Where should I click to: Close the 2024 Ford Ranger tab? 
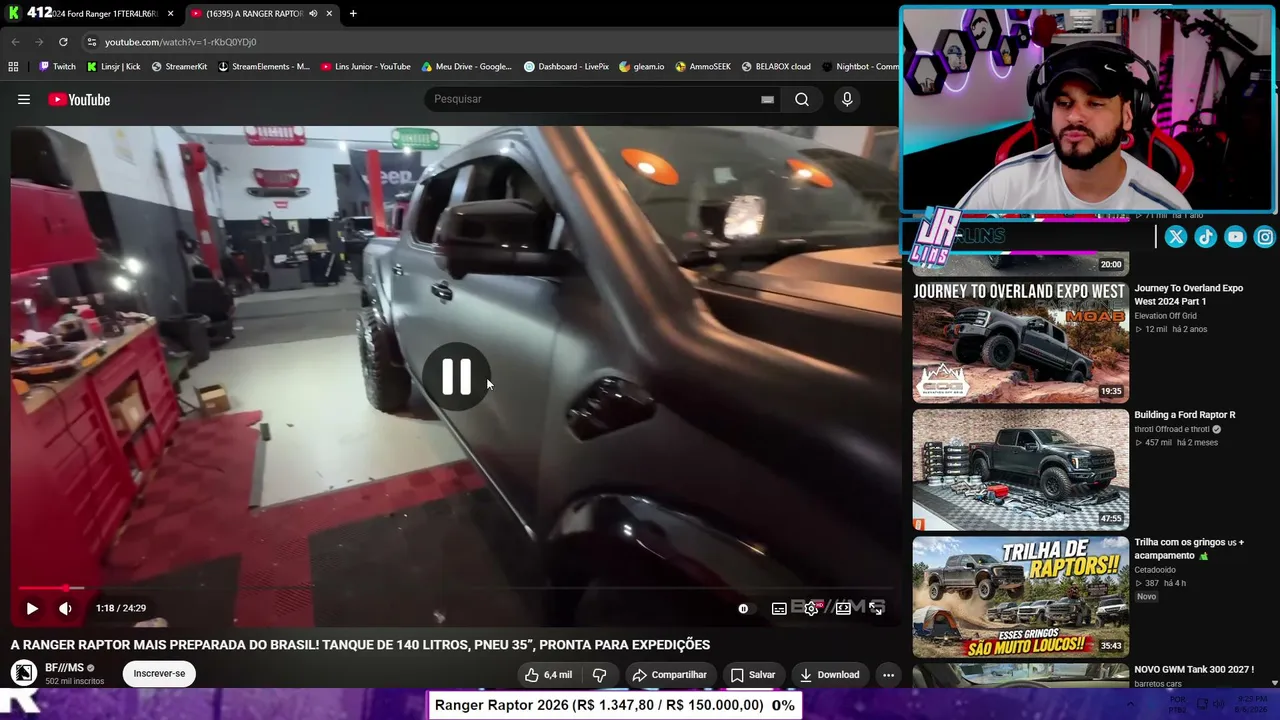170,13
